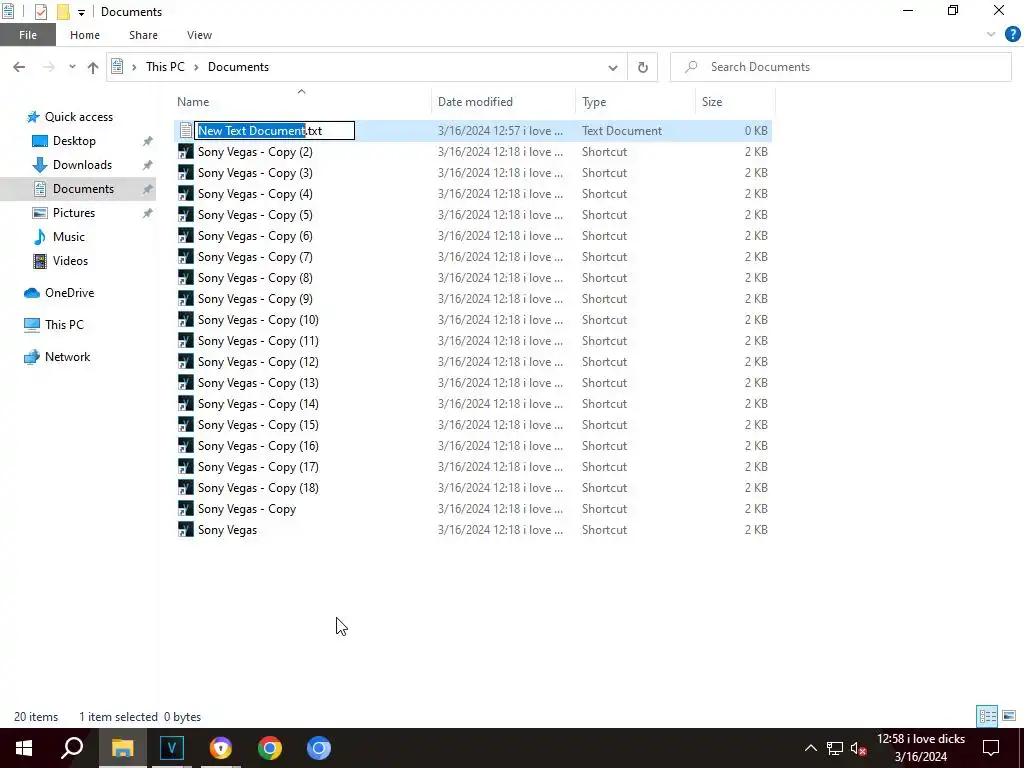Open the View ribbon tab
Image resolution: width=1024 pixels, height=768 pixels.
click(199, 35)
